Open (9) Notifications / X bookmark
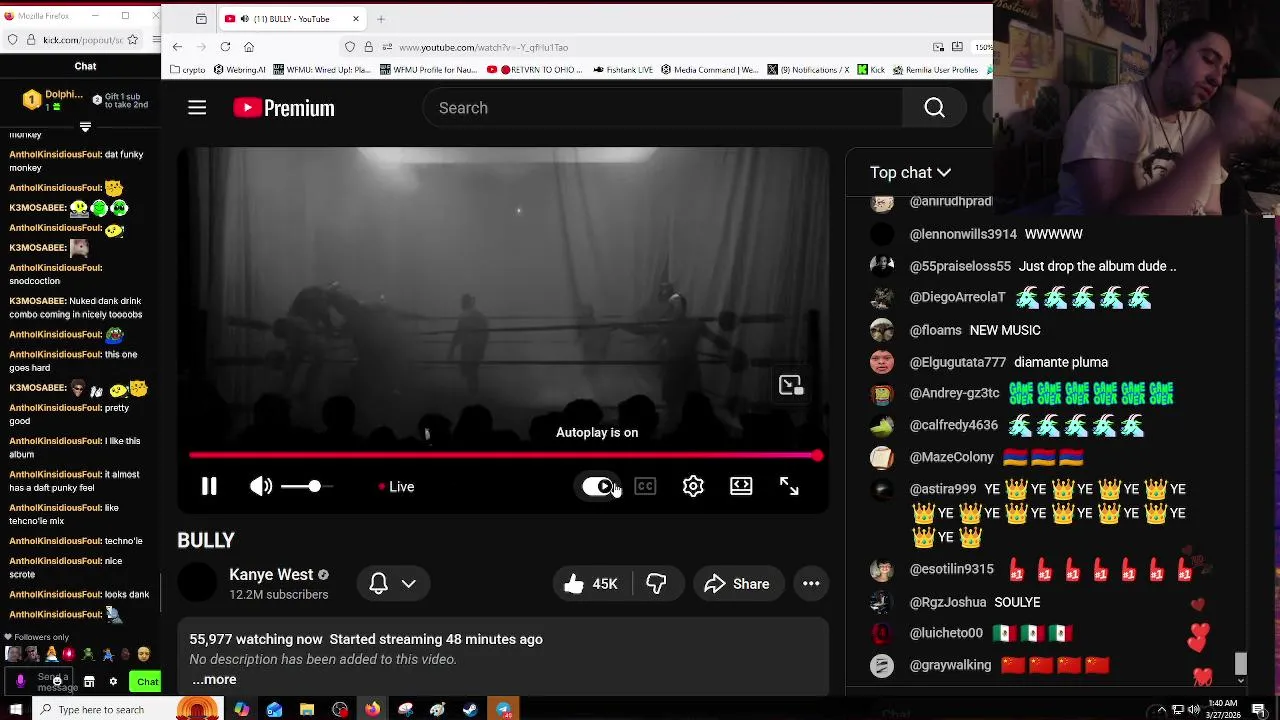The image size is (1280, 720). point(808,70)
